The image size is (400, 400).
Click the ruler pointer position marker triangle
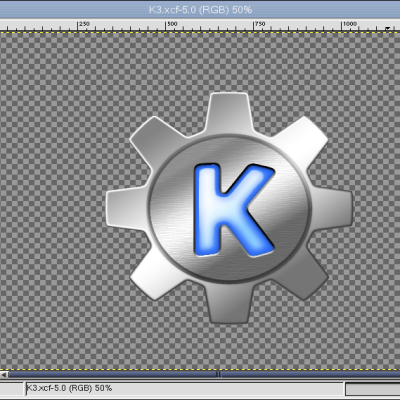(387, 29)
